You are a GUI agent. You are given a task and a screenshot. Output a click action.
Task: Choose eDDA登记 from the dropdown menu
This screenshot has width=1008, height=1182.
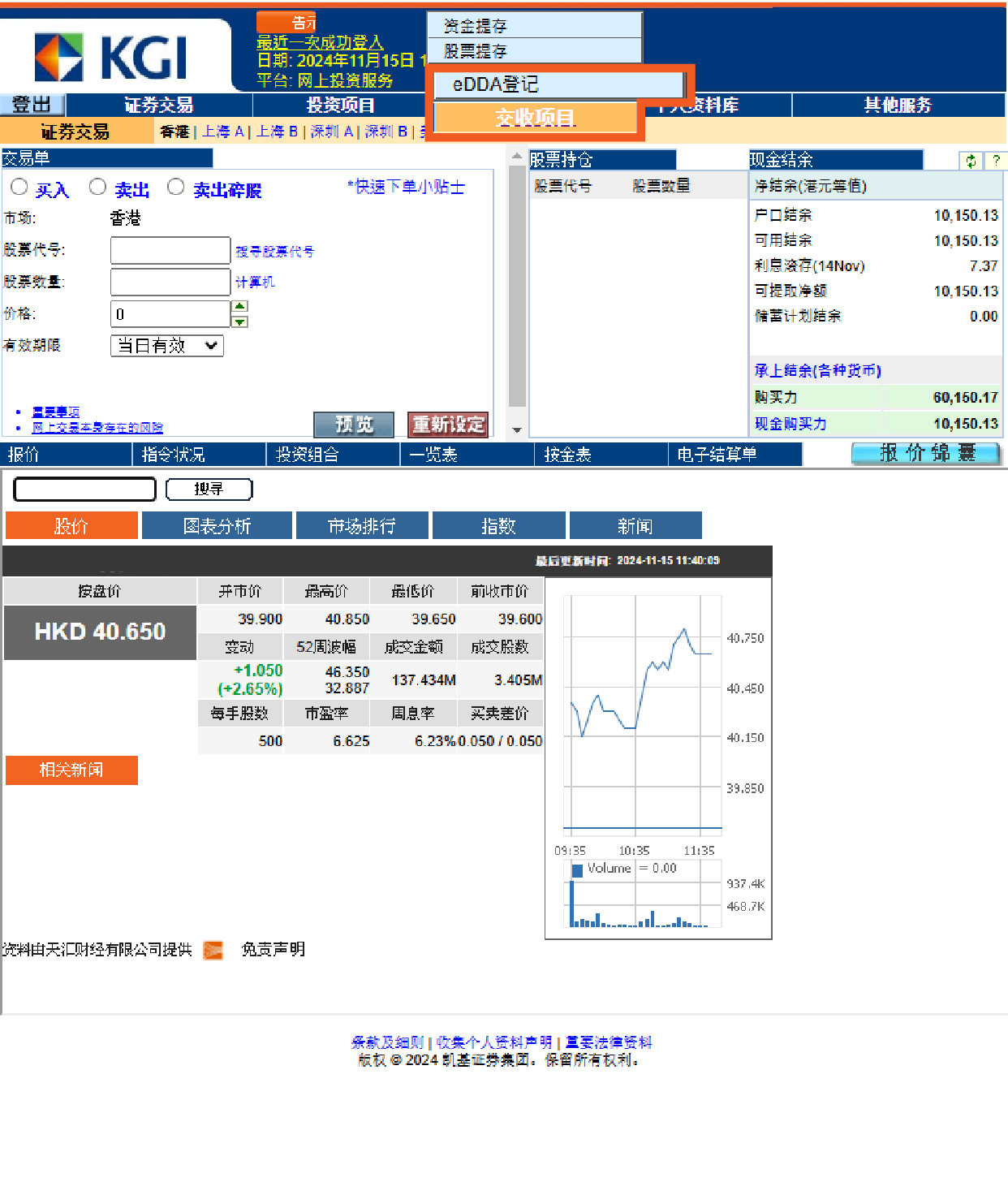(x=558, y=84)
